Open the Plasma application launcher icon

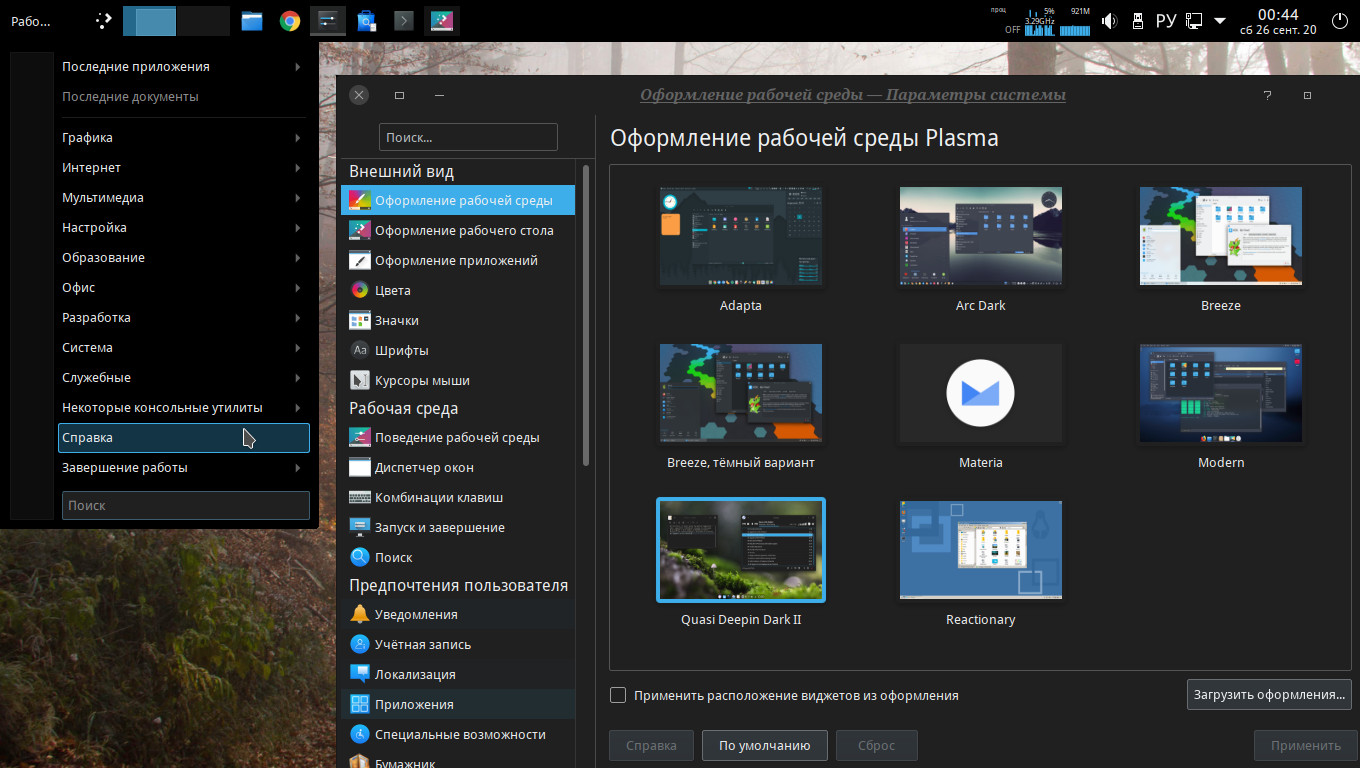pos(104,20)
